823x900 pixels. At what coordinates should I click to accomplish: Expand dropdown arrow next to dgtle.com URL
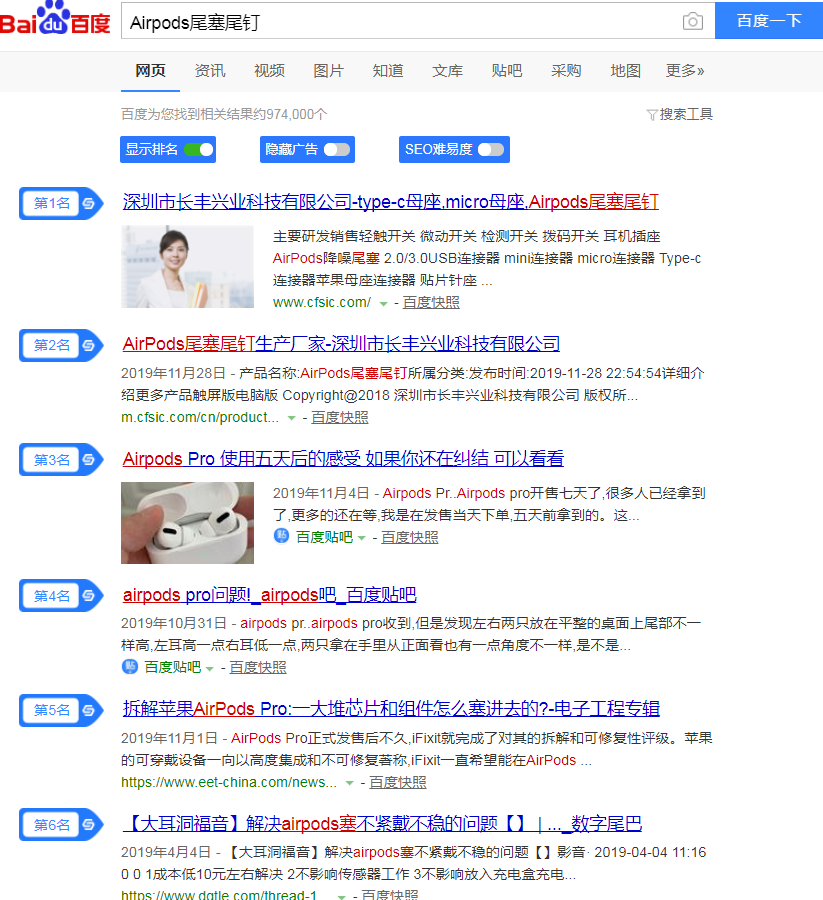341,896
